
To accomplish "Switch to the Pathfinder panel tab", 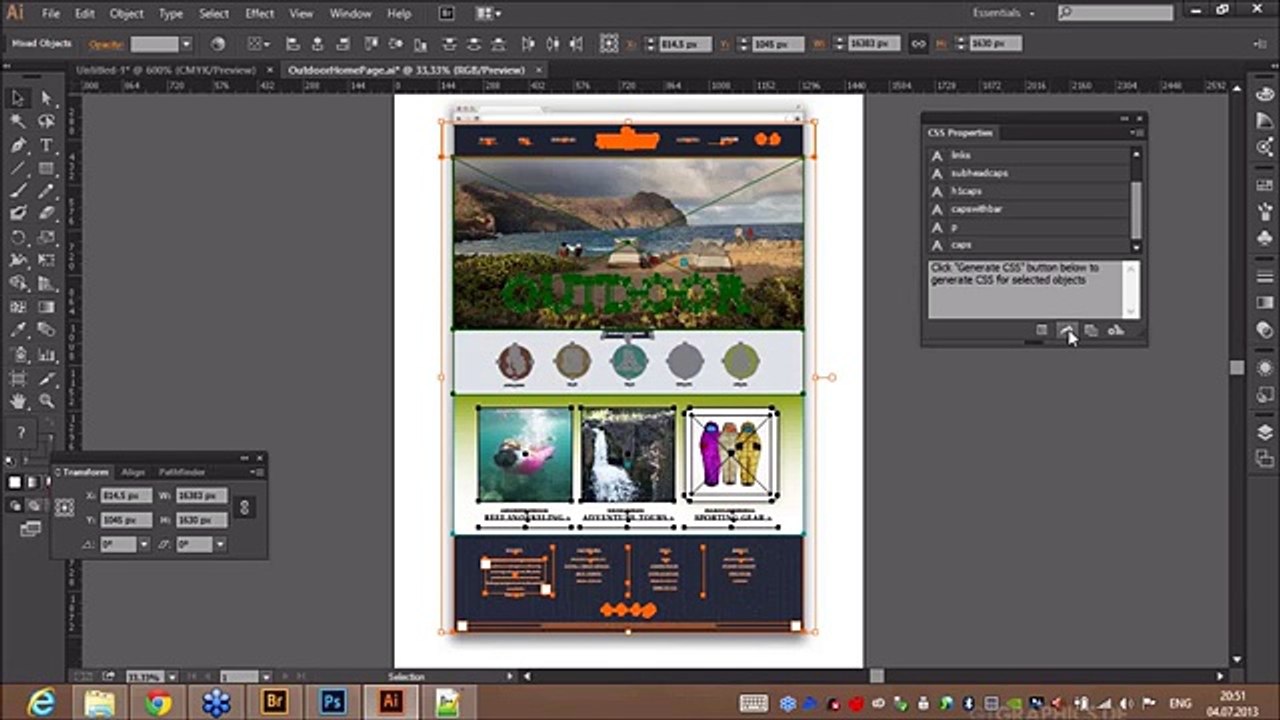I will (x=182, y=472).
